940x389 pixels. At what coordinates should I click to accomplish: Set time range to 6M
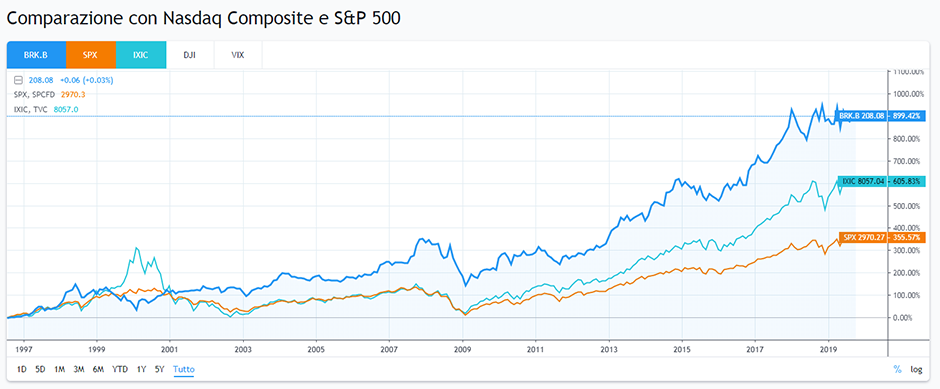(x=98, y=369)
